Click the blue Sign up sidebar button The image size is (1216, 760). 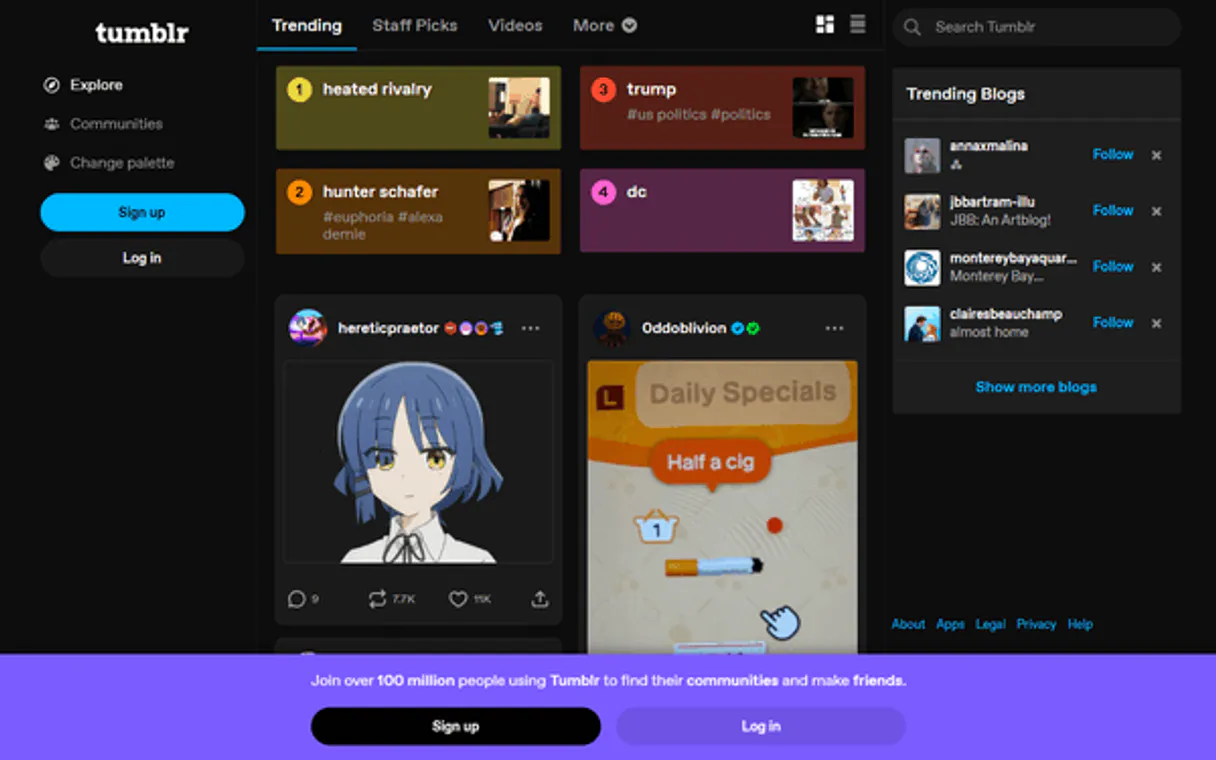point(142,212)
